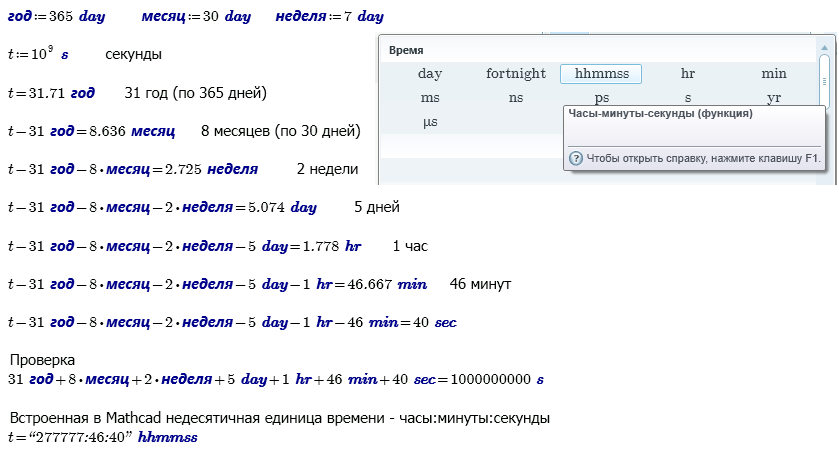Click the Время section header

(406, 50)
